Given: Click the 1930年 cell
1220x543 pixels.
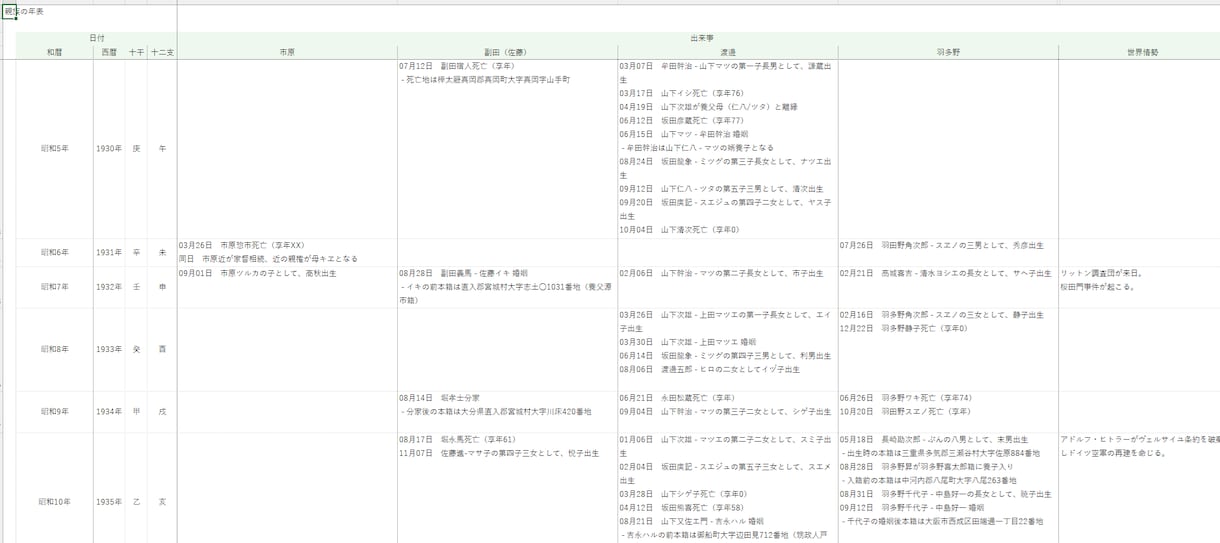Looking at the screenshot, I should coord(109,148).
